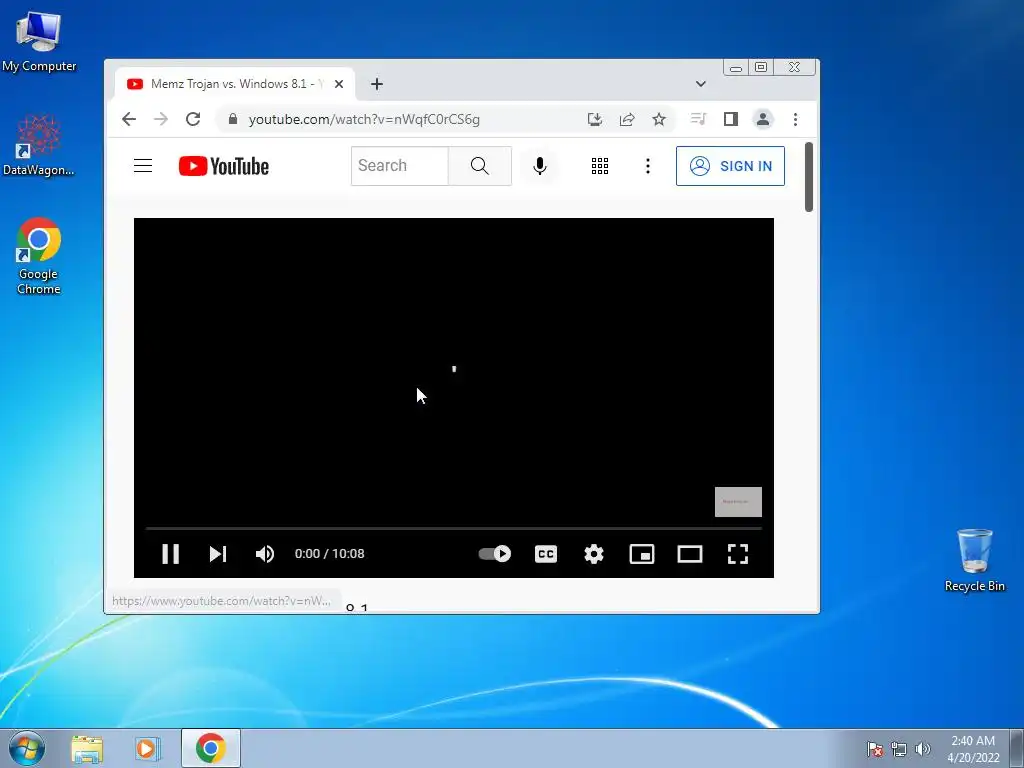Click the SIGN IN button
Image resolution: width=1024 pixels, height=768 pixels.
(730, 166)
